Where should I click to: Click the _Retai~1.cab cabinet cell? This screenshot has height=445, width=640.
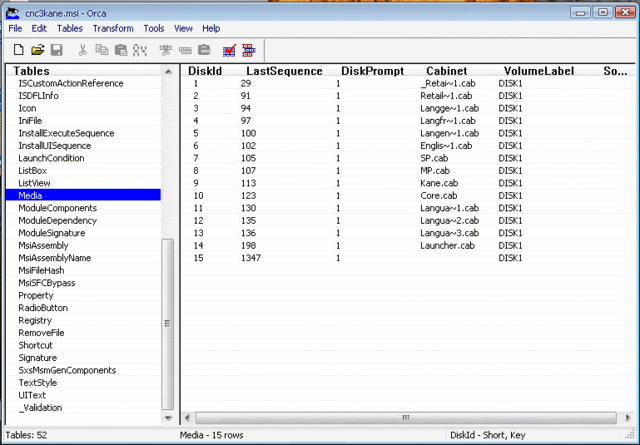448,83
